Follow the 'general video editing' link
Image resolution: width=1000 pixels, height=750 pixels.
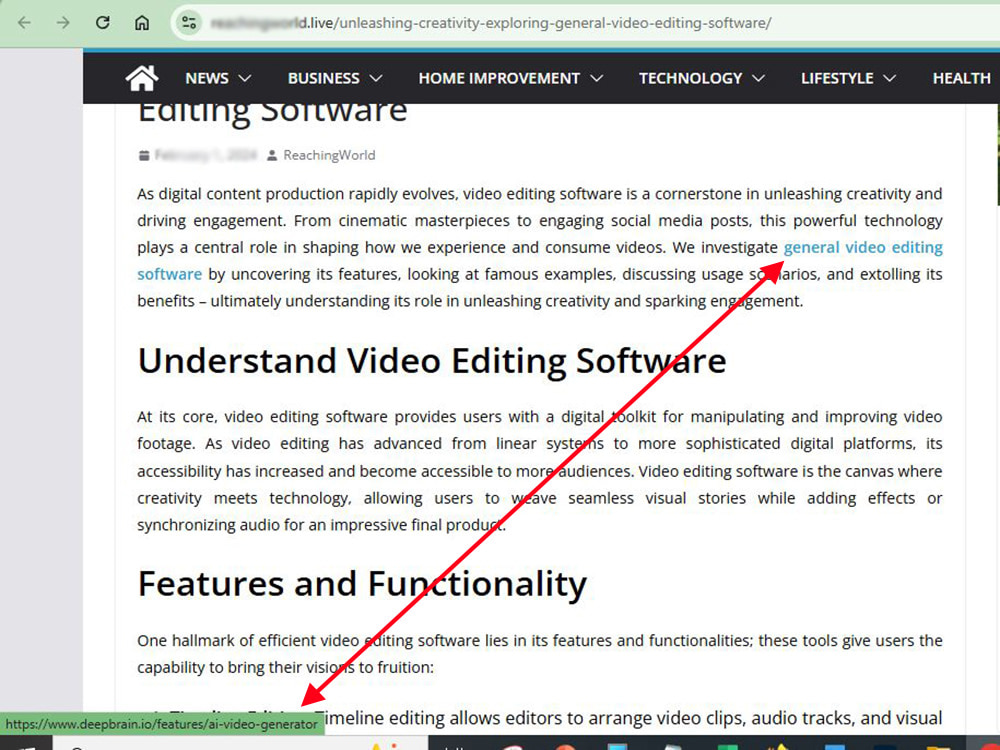[863, 247]
